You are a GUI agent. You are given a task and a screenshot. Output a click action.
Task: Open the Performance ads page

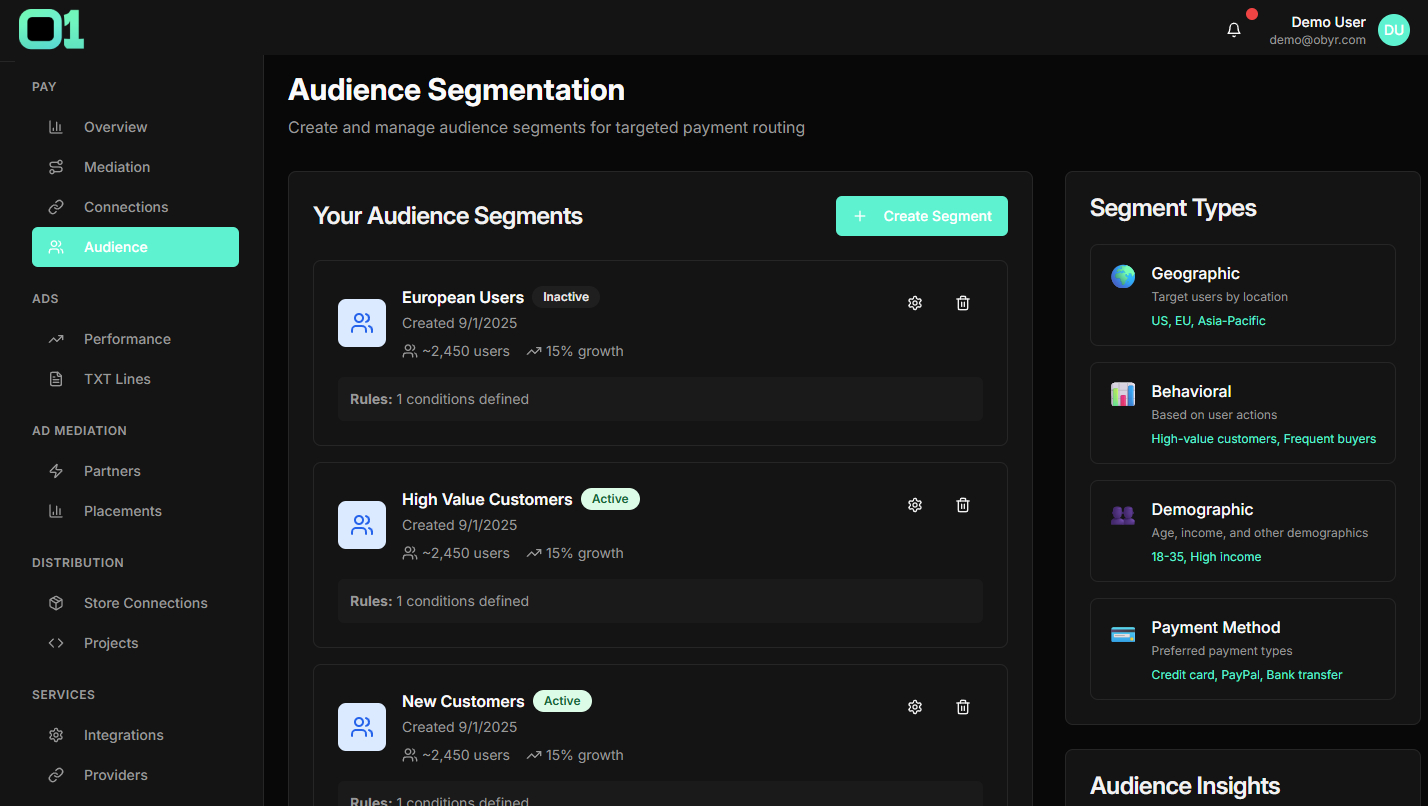point(127,339)
